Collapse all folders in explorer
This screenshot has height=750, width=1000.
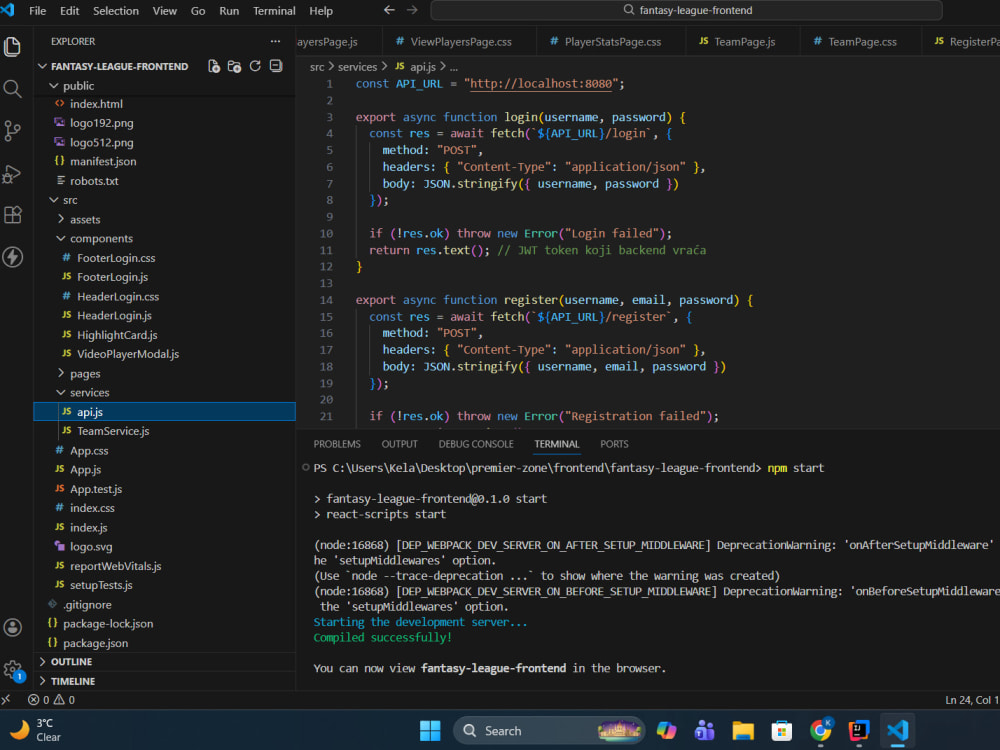[x=276, y=66]
